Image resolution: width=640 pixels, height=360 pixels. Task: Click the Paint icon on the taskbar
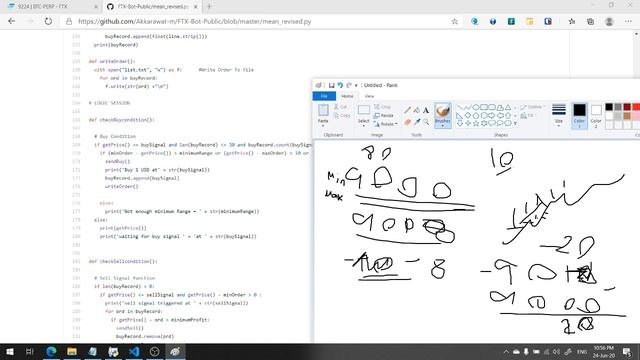pos(175,351)
